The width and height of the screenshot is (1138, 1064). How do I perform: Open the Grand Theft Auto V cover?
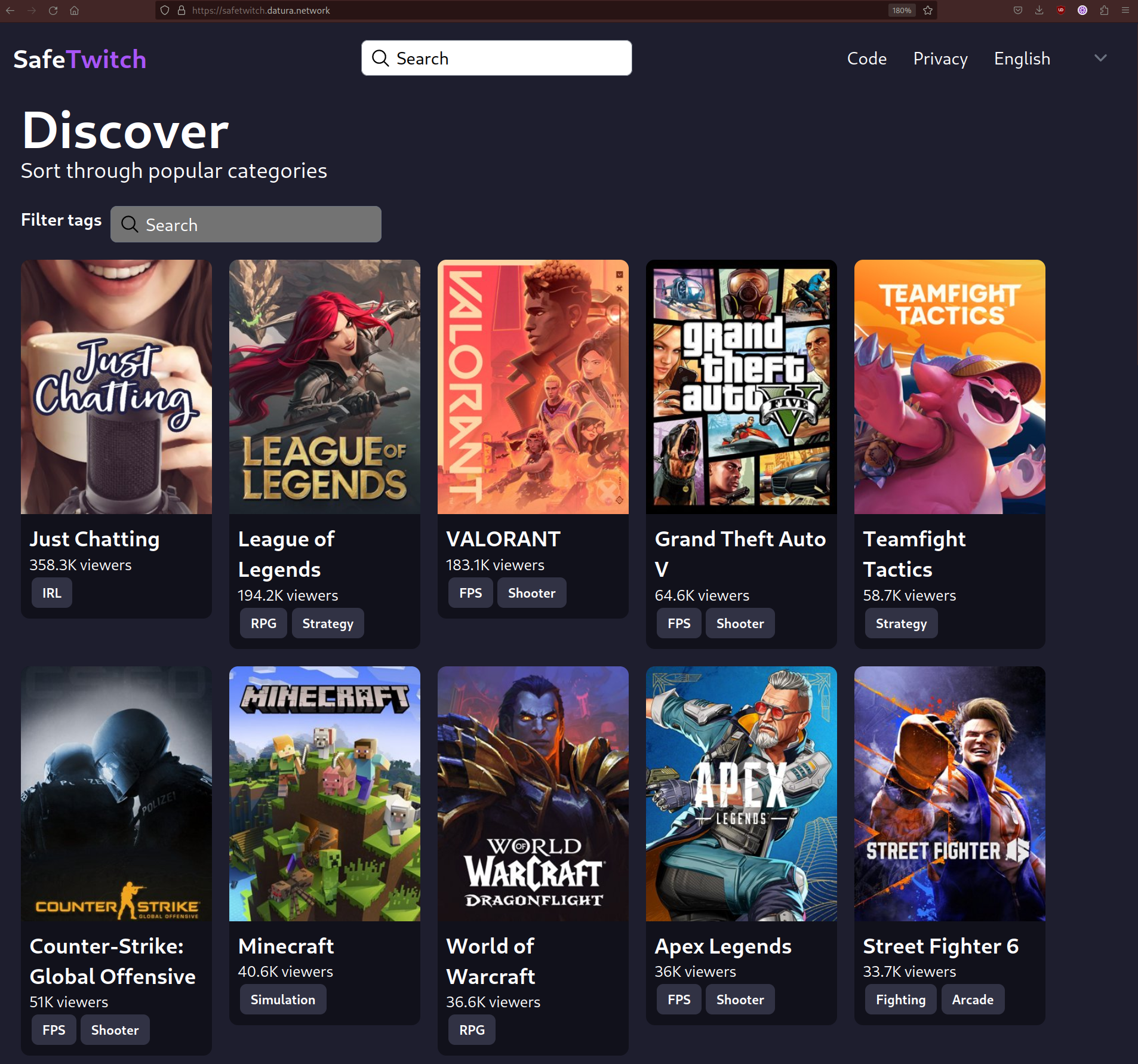coord(742,387)
